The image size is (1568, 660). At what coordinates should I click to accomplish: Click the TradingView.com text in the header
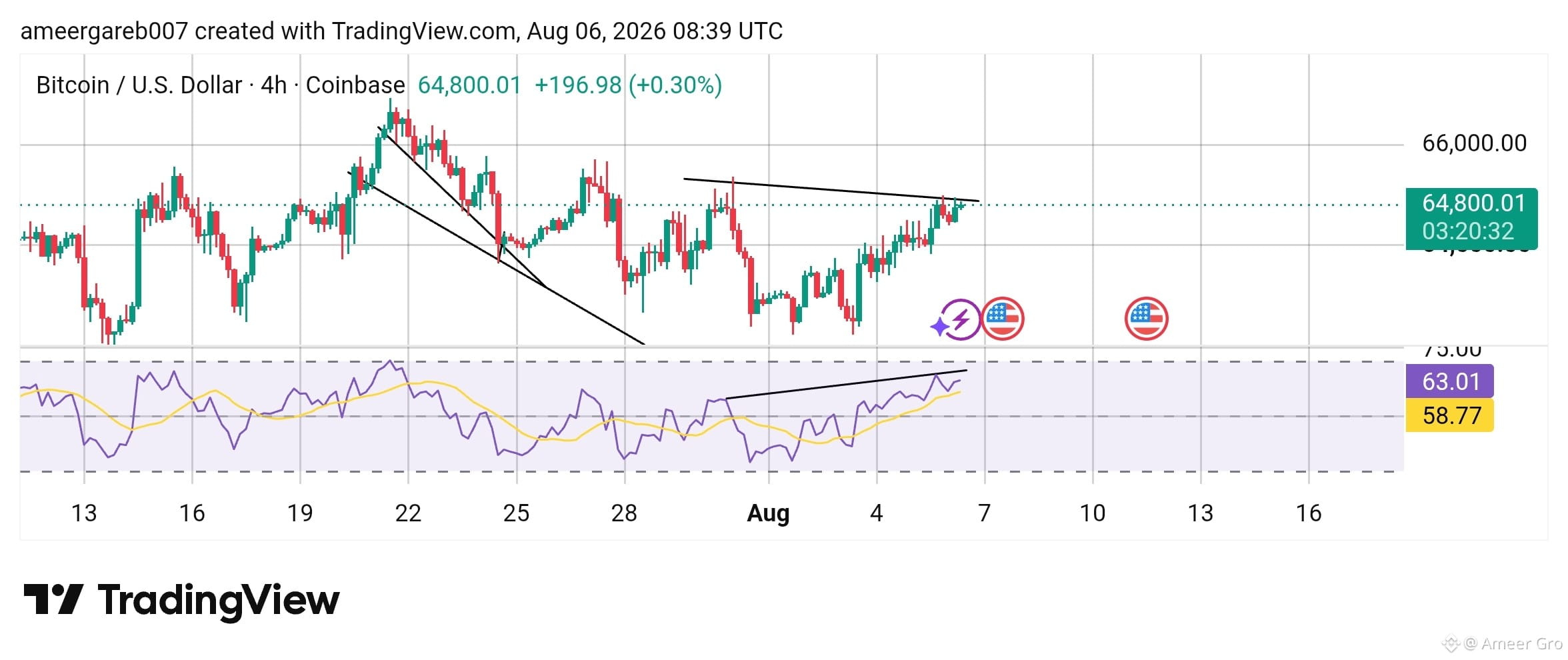point(423,31)
